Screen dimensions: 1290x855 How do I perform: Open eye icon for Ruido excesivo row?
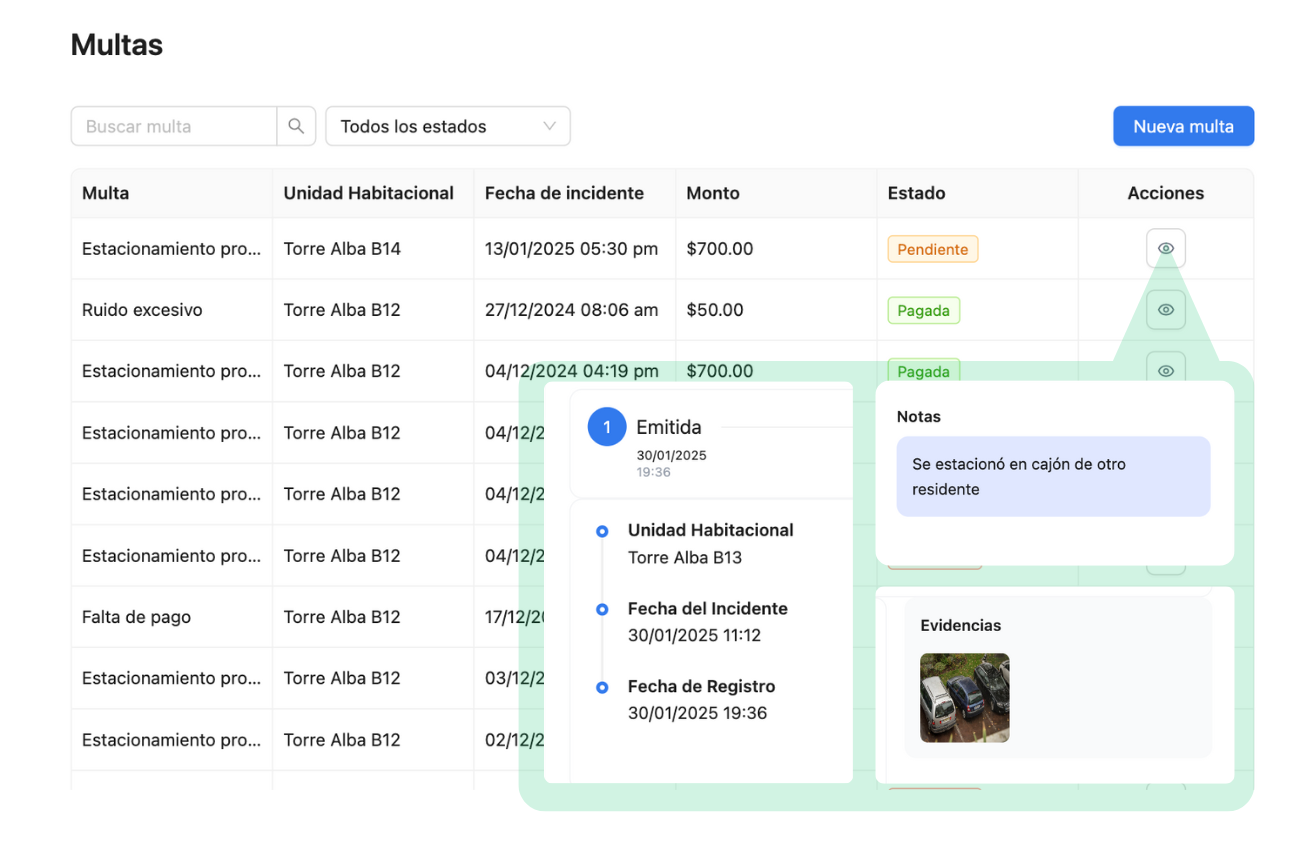(1165, 310)
